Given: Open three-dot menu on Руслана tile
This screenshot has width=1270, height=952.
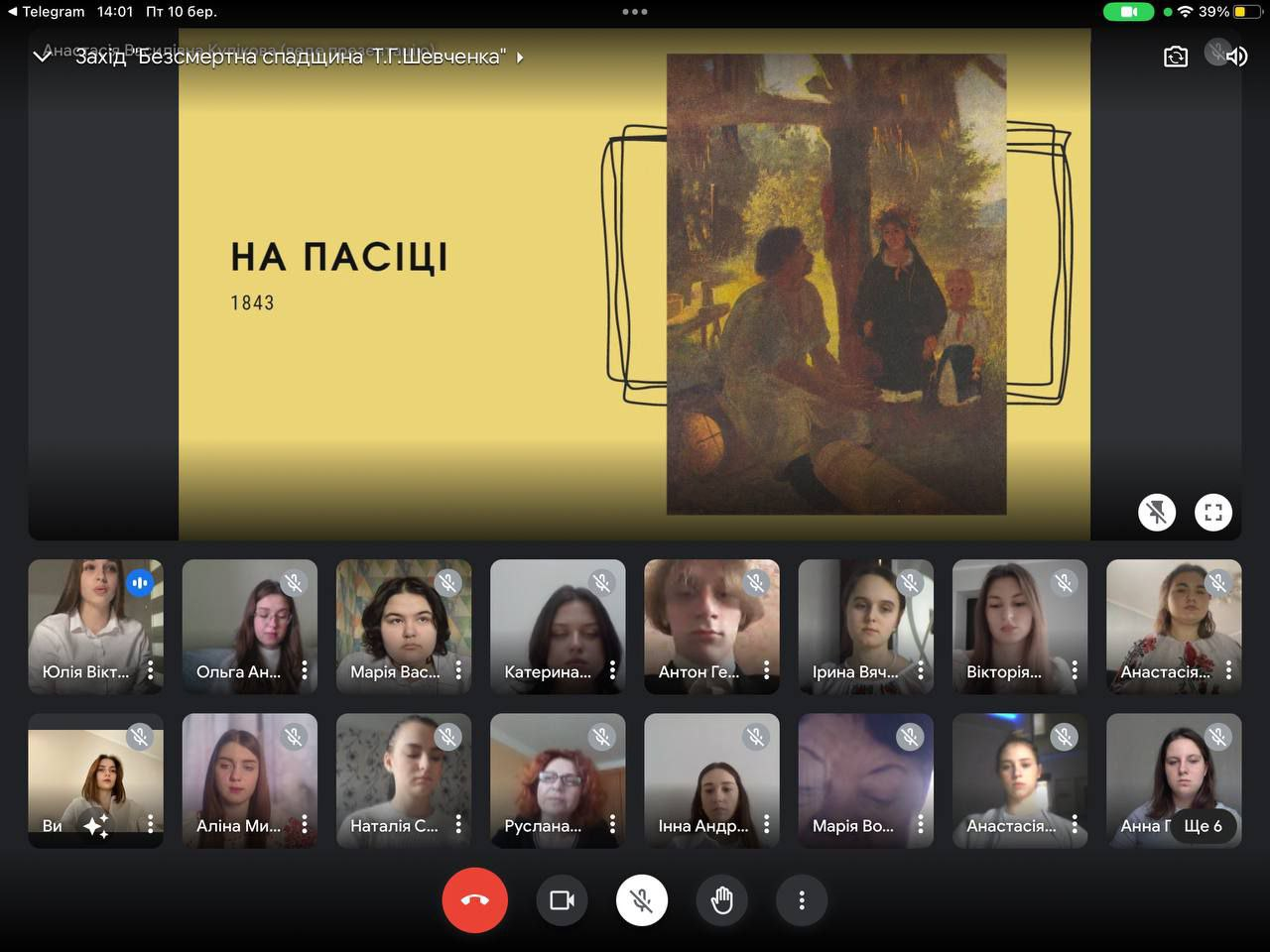Looking at the screenshot, I should click(x=612, y=825).
